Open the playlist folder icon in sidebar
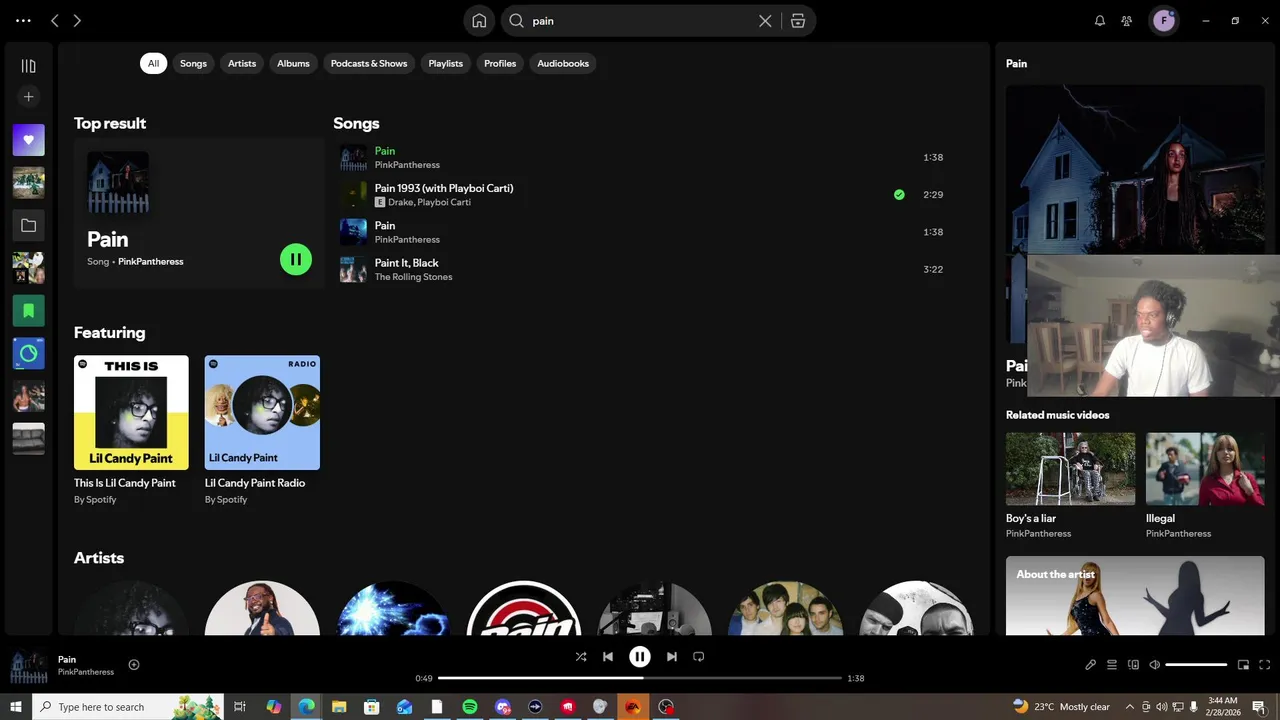Image resolution: width=1280 pixels, height=720 pixels. [x=28, y=226]
